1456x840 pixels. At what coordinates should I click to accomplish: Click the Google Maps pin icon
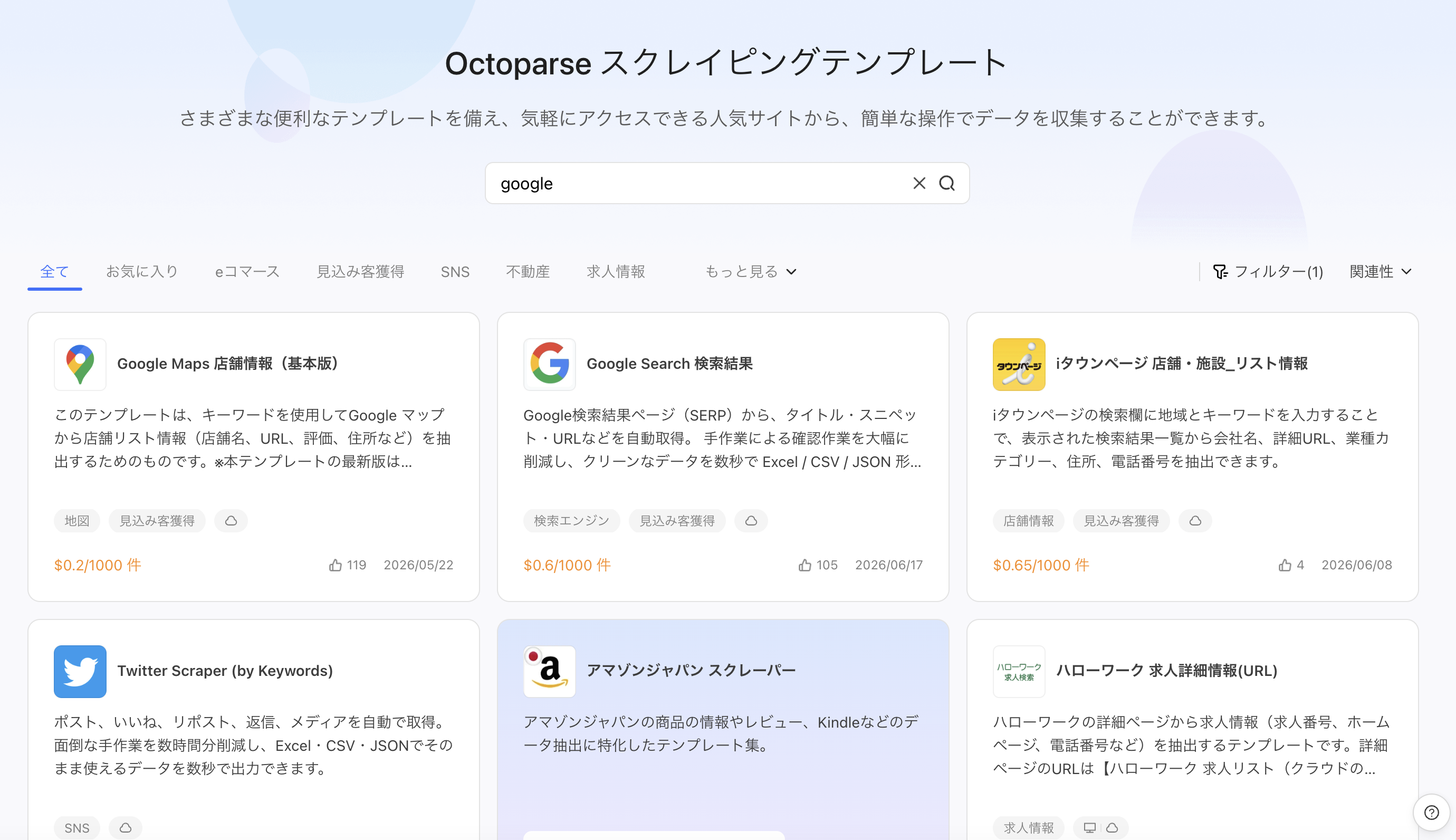[x=80, y=364]
